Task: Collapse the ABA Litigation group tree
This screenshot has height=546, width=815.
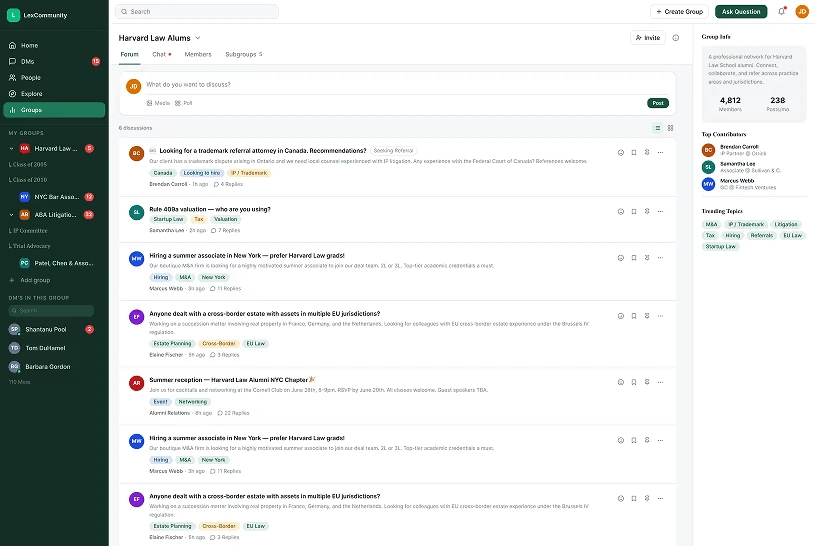Action: 12,214
